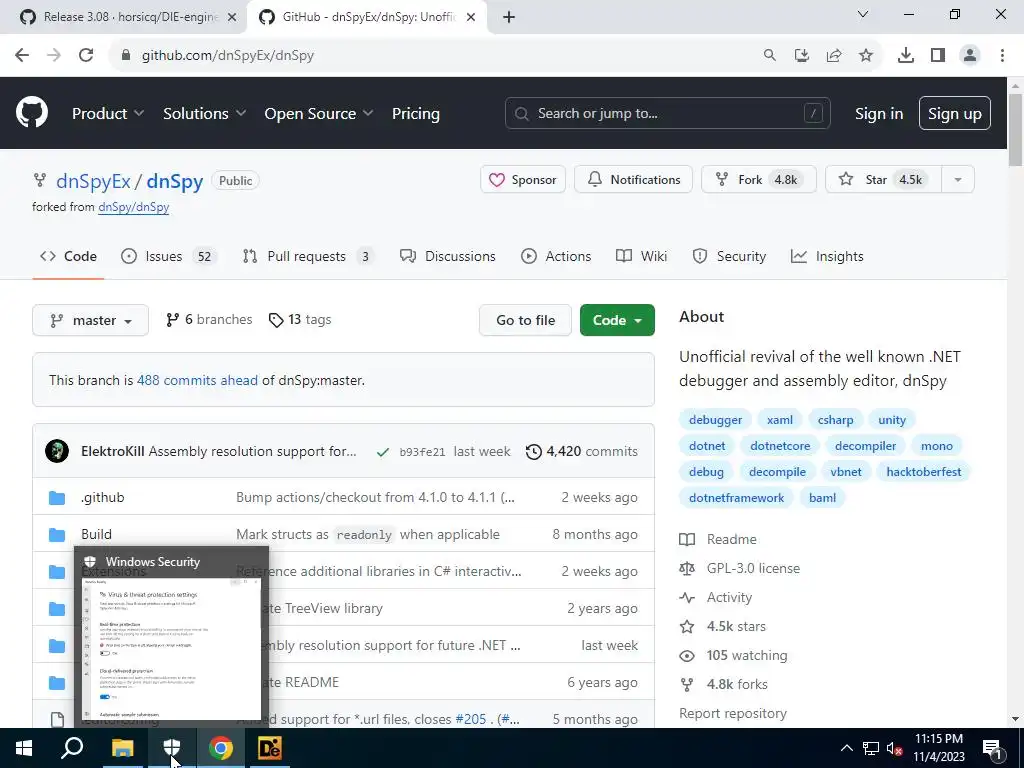Open the master branch selector
The width and height of the screenshot is (1024, 768).
91,320
